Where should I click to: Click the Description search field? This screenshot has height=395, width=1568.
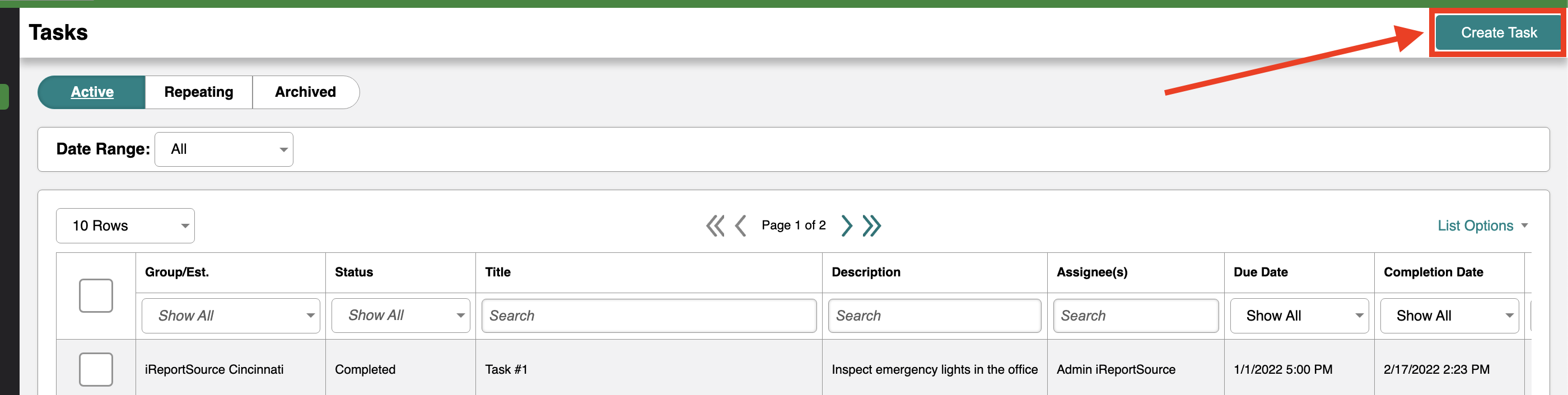click(934, 316)
